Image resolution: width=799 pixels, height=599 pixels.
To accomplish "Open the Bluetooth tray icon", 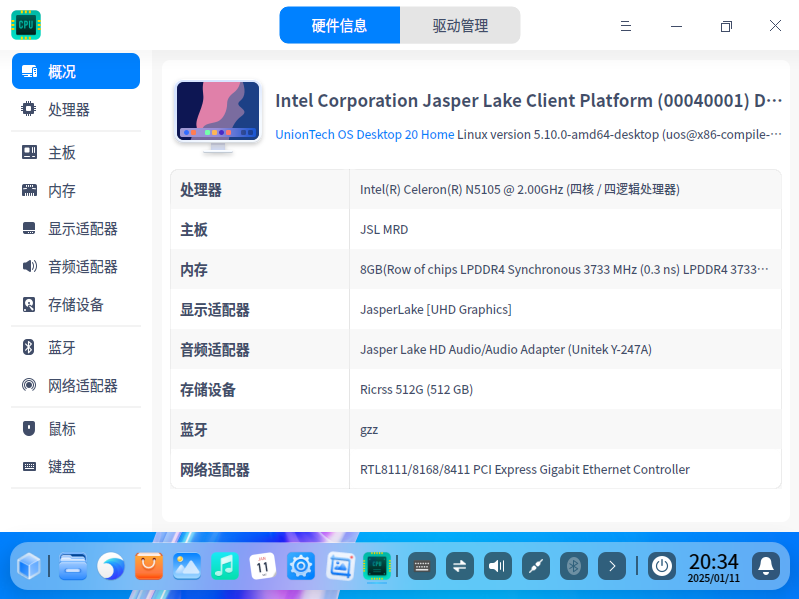I will pyautogui.click(x=574, y=566).
